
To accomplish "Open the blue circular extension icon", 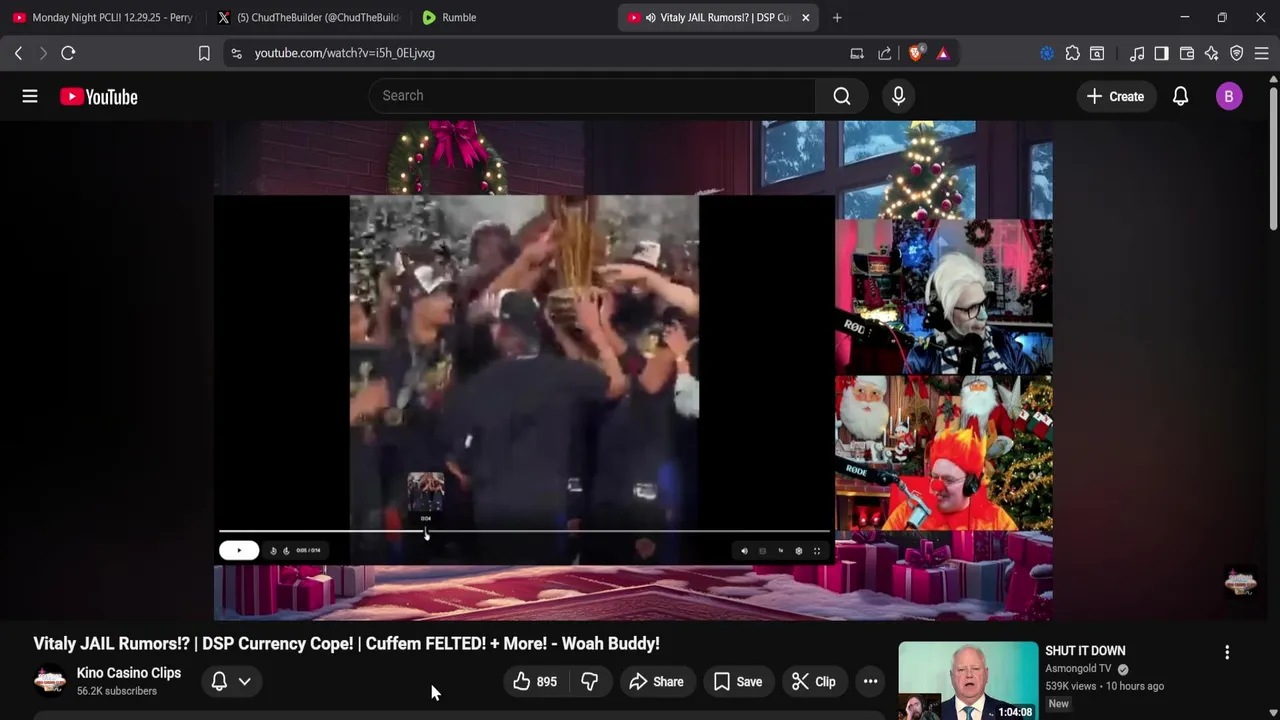I will point(1047,53).
